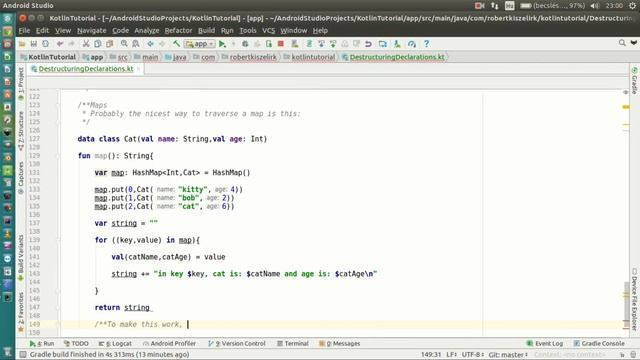Click the yellow warning marker in error stripe
This screenshot has width=640, height=360.
click(626, 107)
